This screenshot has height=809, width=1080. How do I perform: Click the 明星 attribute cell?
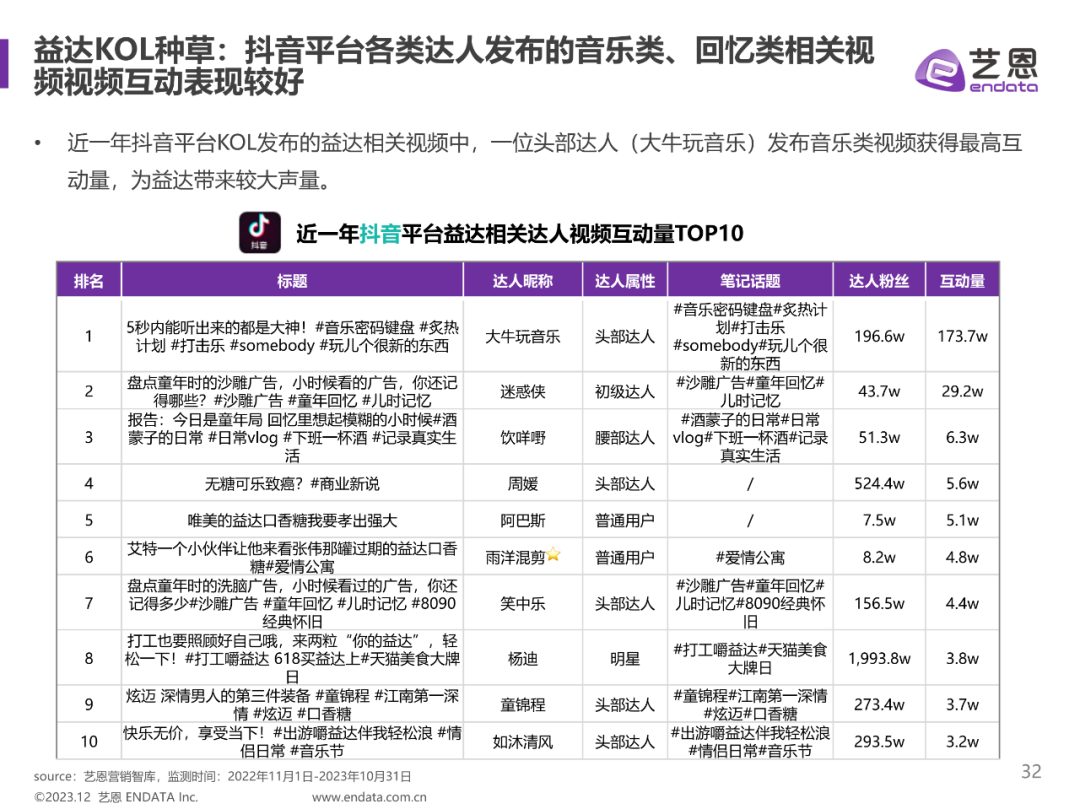tap(625, 659)
